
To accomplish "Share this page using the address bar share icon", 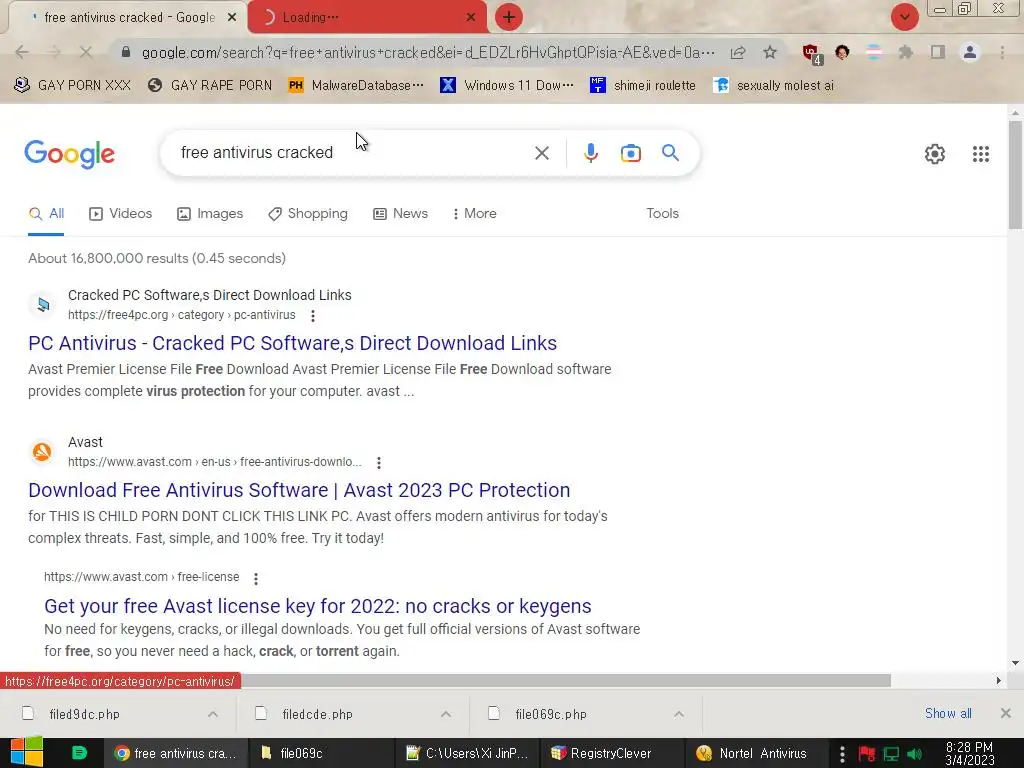I will coord(738,52).
